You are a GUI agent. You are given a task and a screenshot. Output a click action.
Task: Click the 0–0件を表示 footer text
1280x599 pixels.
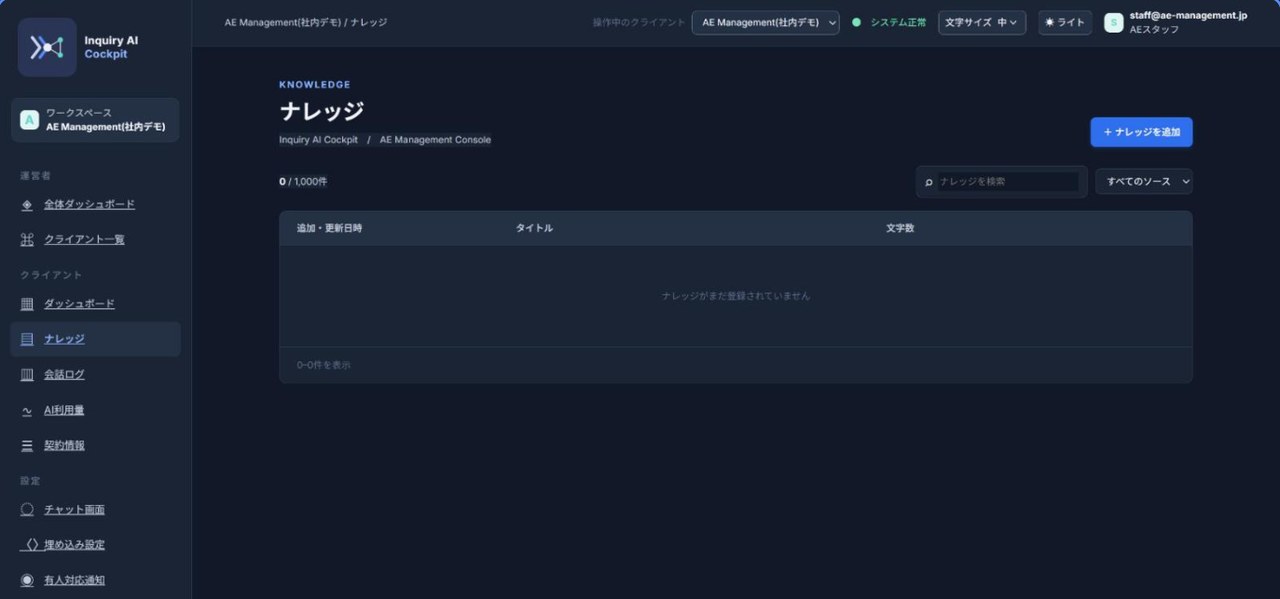pos(324,365)
